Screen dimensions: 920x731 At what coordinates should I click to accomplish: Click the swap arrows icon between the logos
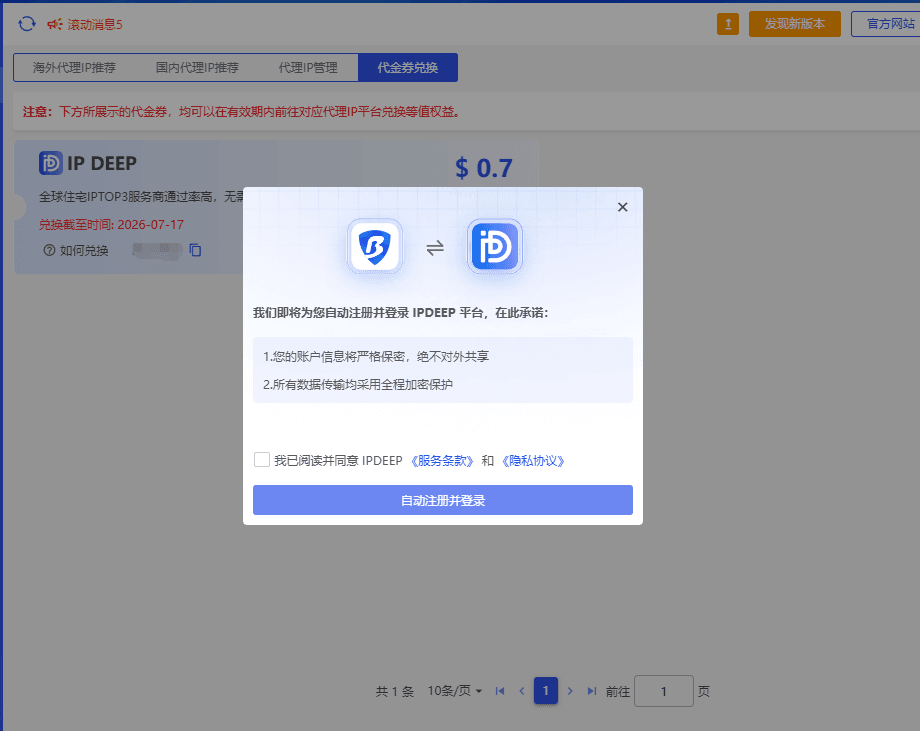[435, 248]
